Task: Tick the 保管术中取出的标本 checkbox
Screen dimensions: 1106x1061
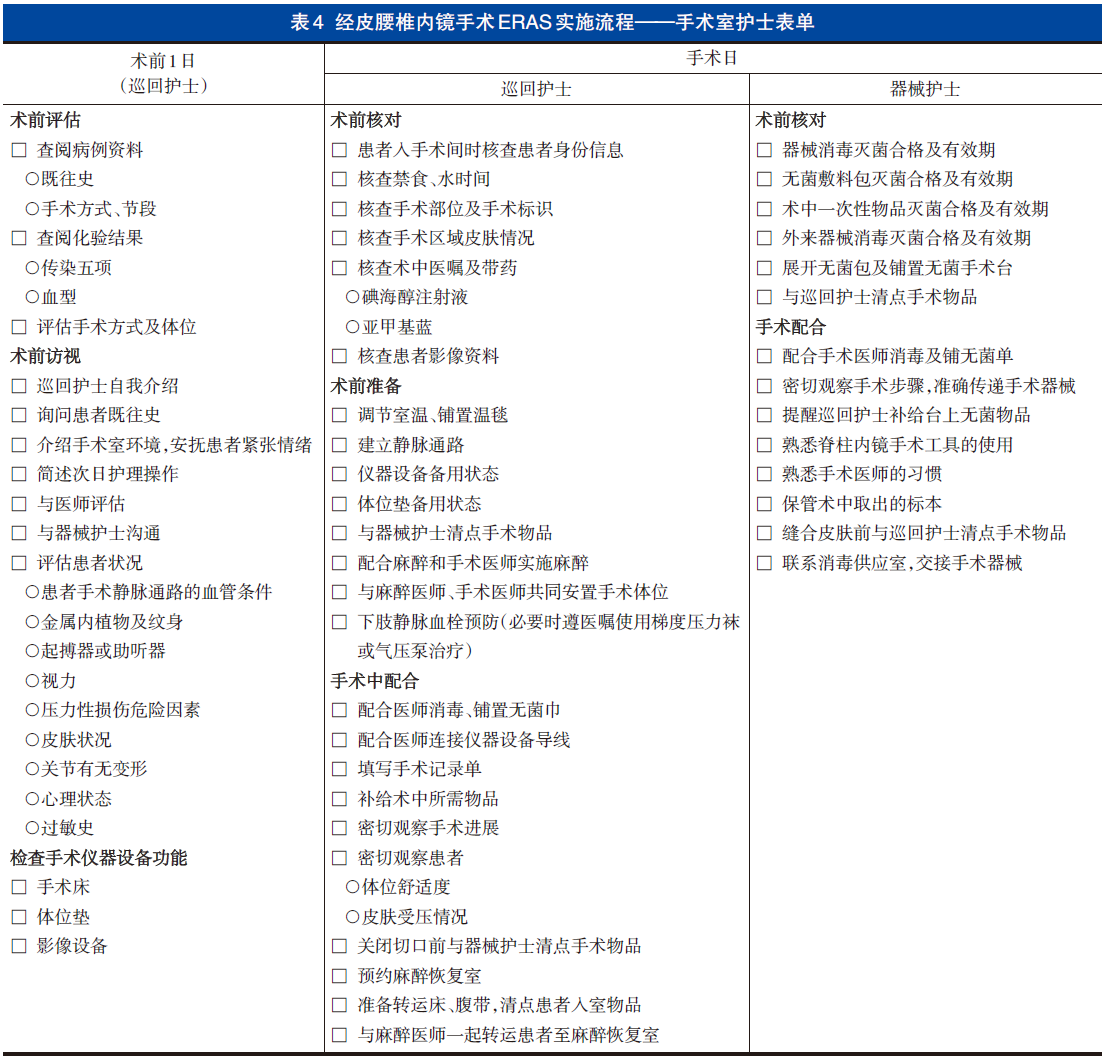Action: pos(764,504)
